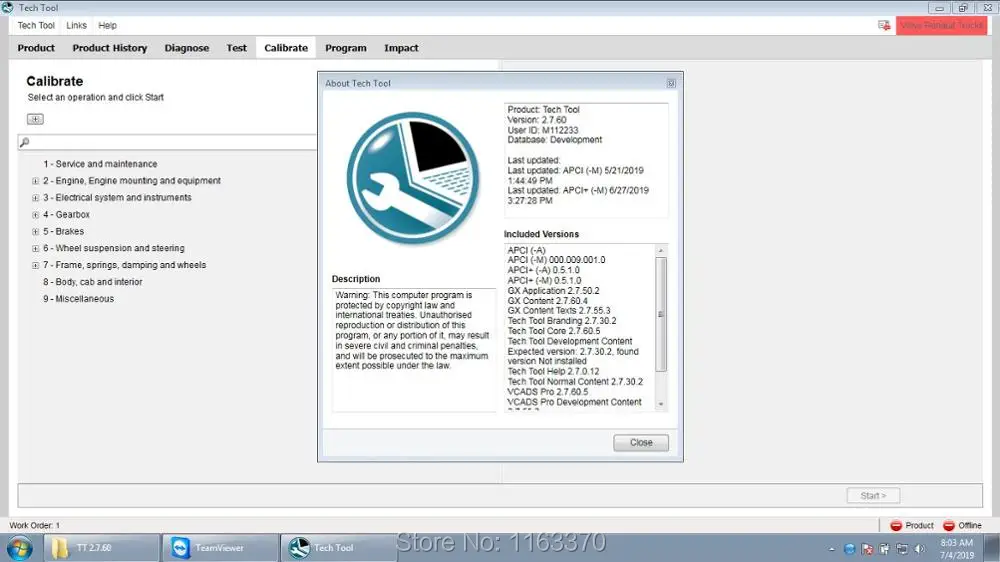Click the search magnifier icon in operation filter
1000x562 pixels.
[24, 142]
